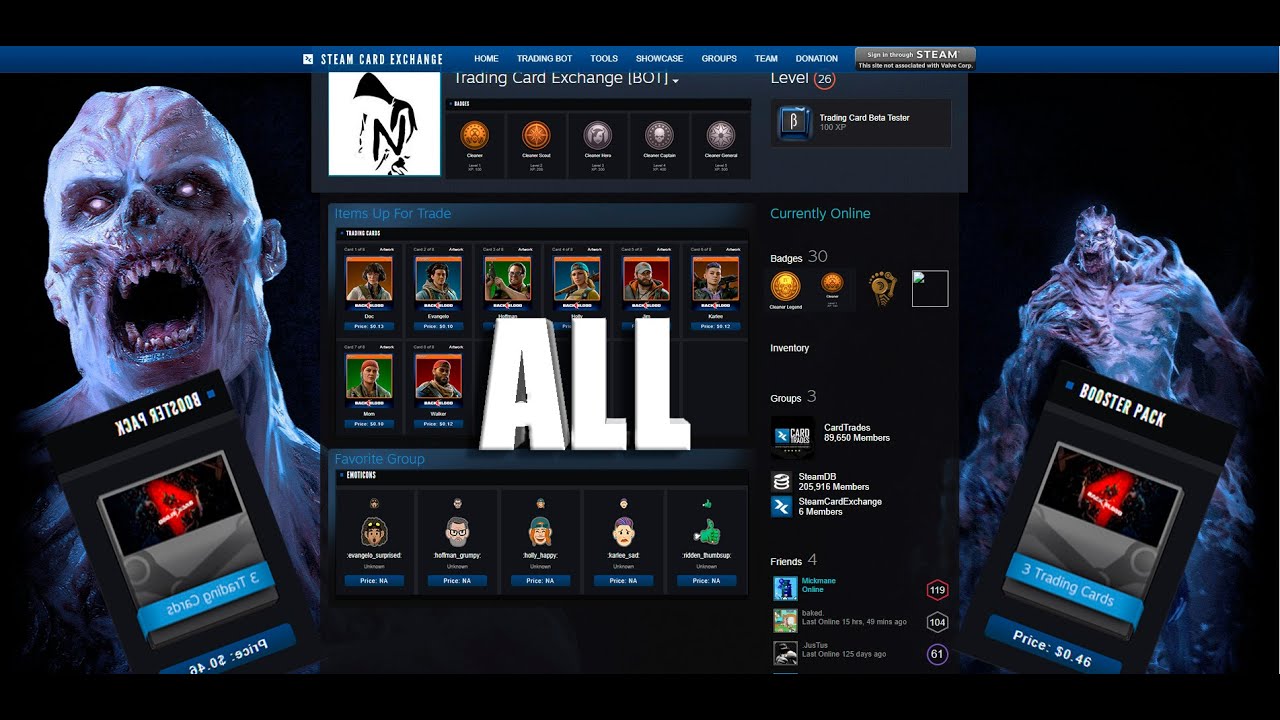Click the golden community badge icon
The height and width of the screenshot is (720, 1280).
click(883, 288)
